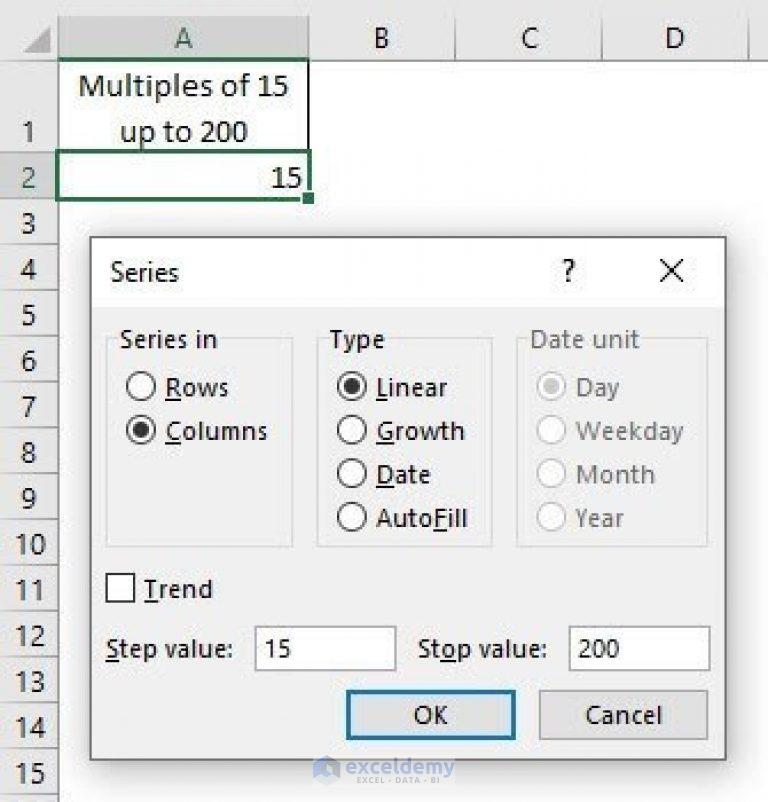Click the Stop value input field
The height and width of the screenshot is (802, 768).
coord(638,648)
